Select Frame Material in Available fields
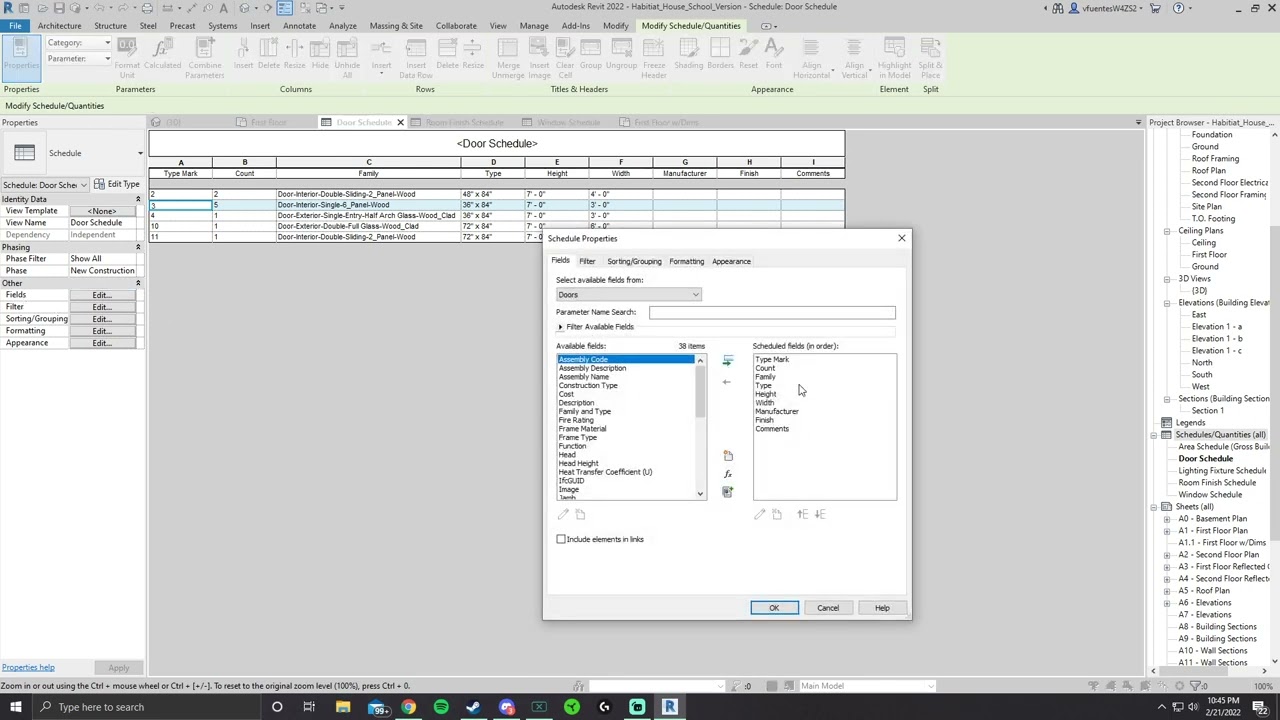Image resolution: width=1280 pixels, height=720 pixels. click(582, 429)
